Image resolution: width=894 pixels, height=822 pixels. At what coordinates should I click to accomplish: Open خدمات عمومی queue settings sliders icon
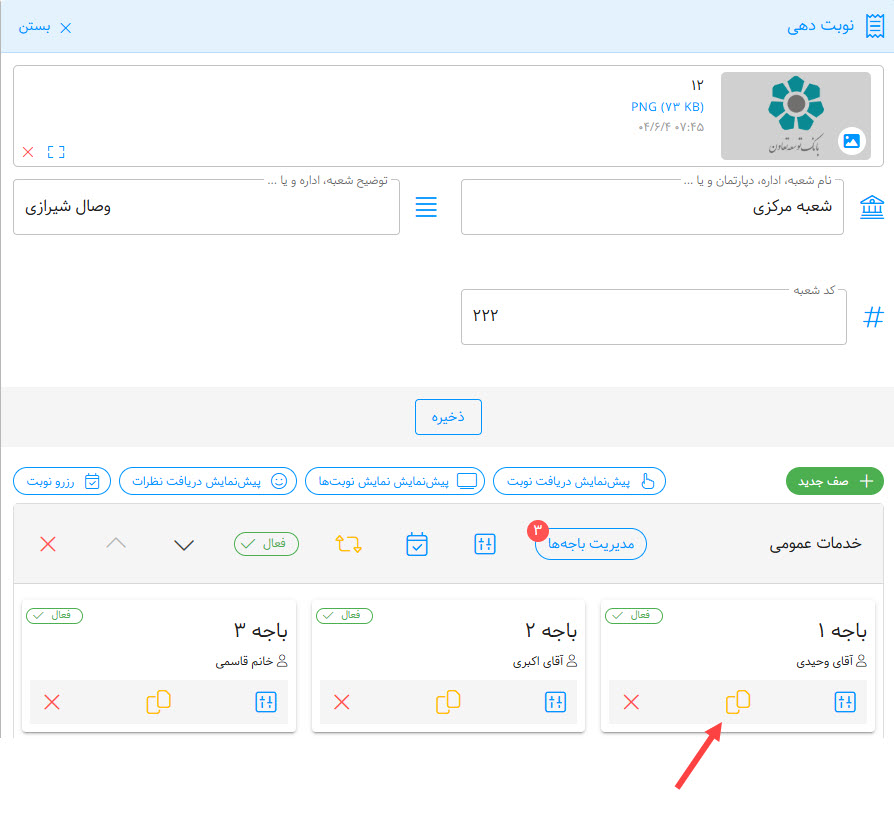point(485,544)
